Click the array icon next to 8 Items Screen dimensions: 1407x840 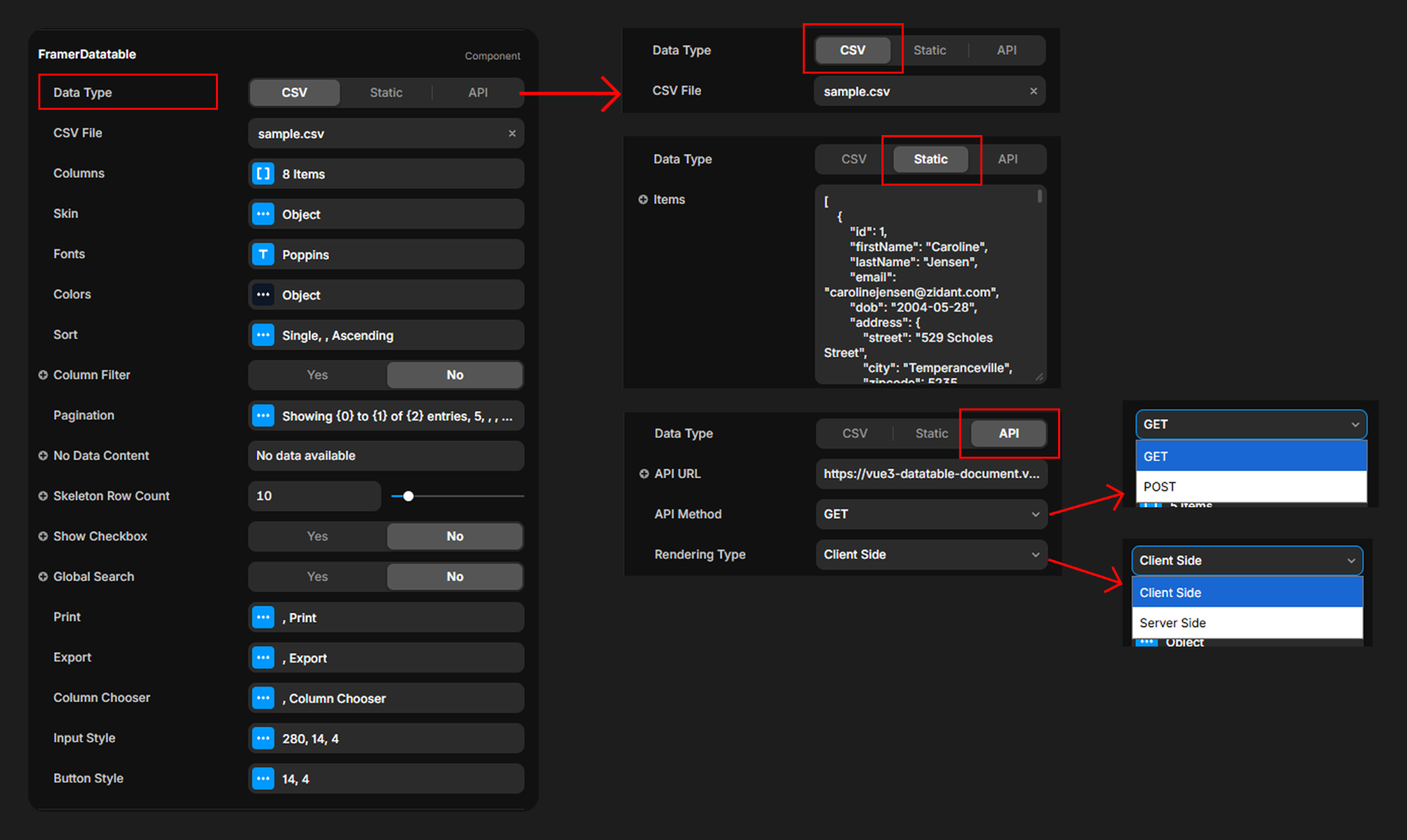pyautogui.click(x=263, y=174)
